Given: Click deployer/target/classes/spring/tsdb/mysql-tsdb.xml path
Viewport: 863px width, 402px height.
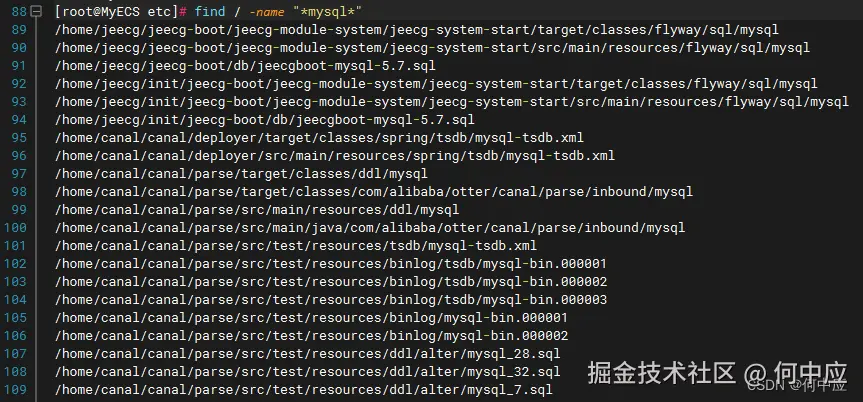Looking at the screenshot, I should coord(319,138).
